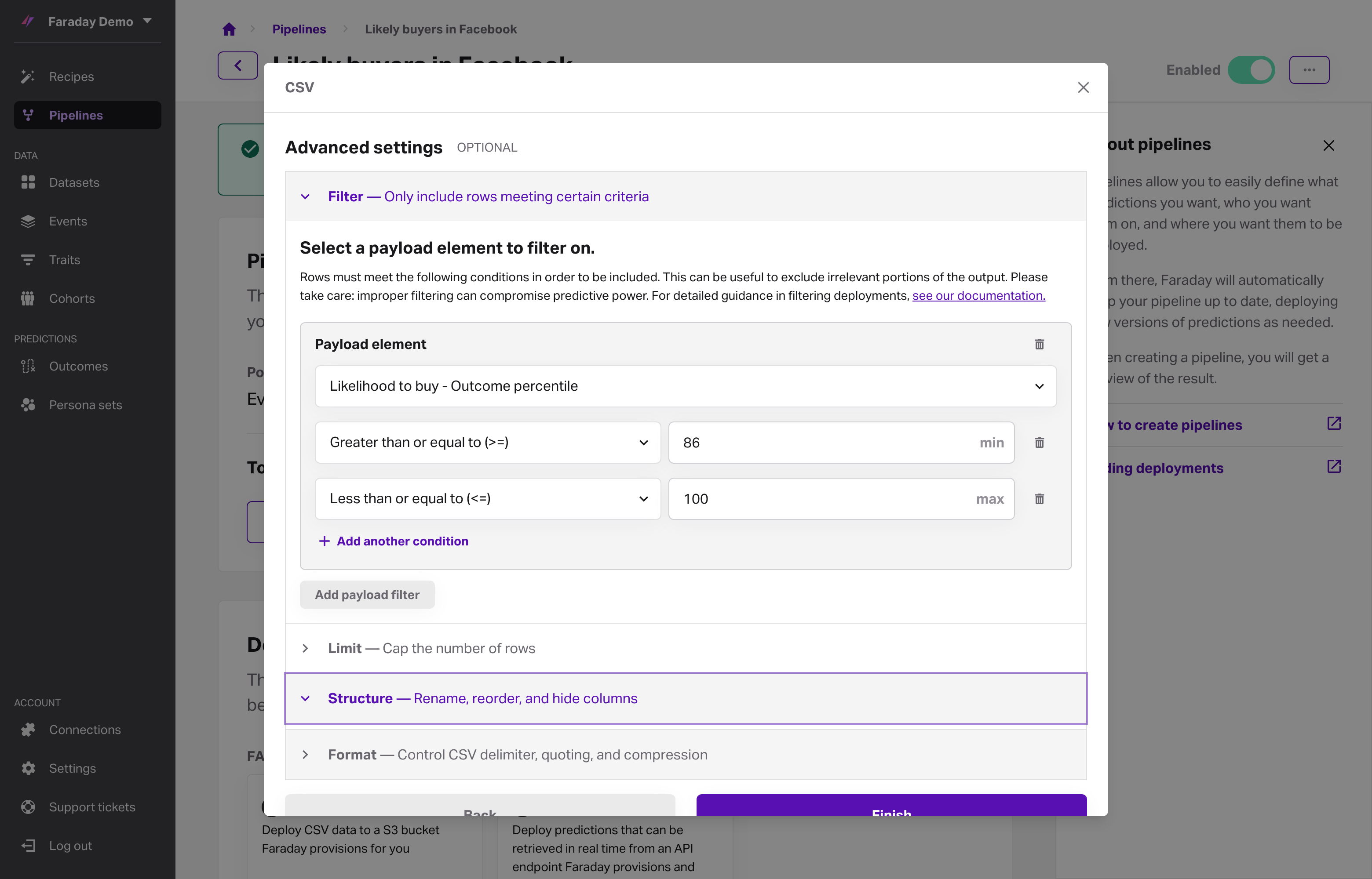Open the Support tickets lifebuoy icon
This screenshot has height=879, width=1372.
[x=27, y=807]
